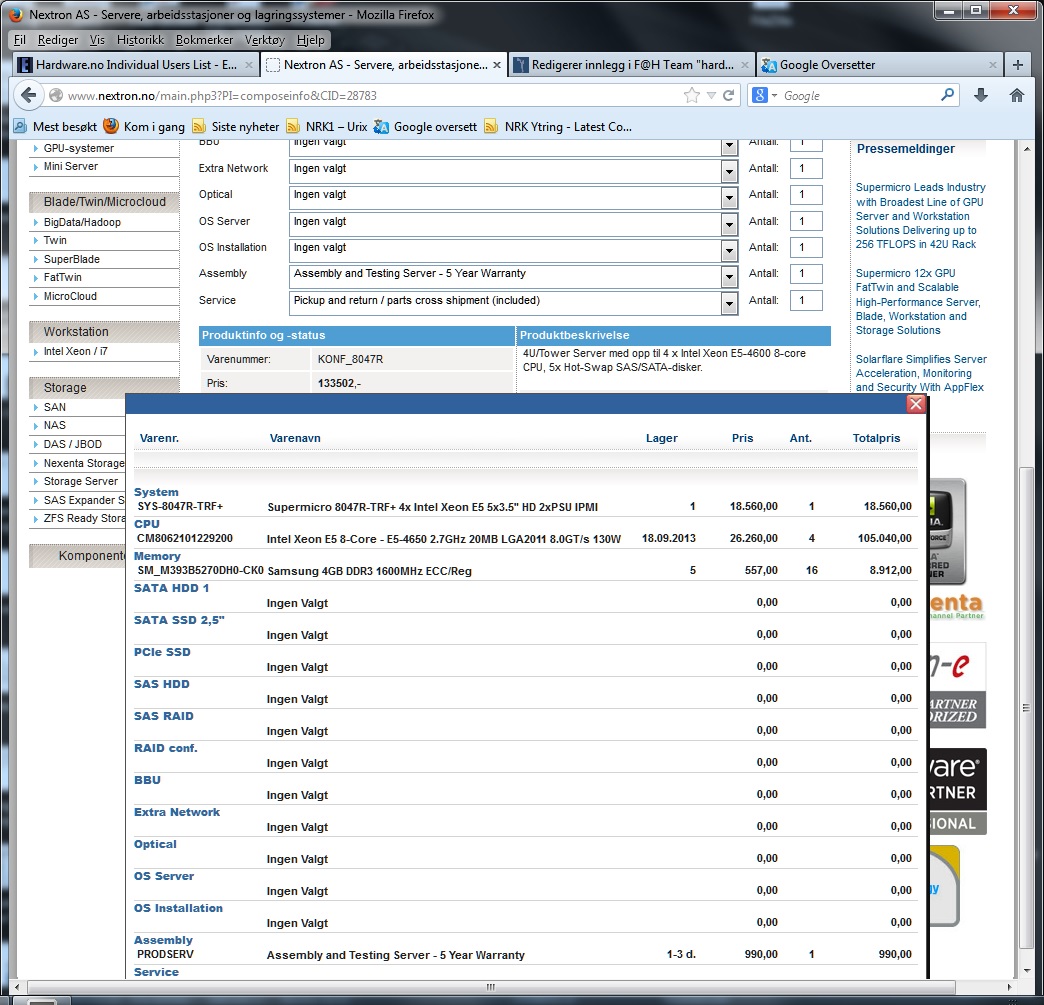This screenshot has height=1005, width=1044.
Task: Select the KONF_8047R varenummer value
Action: tap(350, 359)
